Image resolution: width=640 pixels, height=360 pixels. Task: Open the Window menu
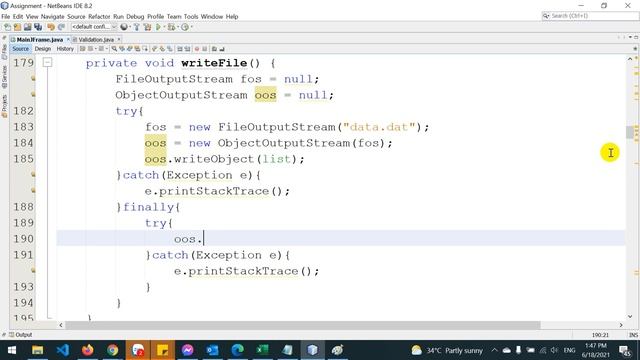click(212, 16)
